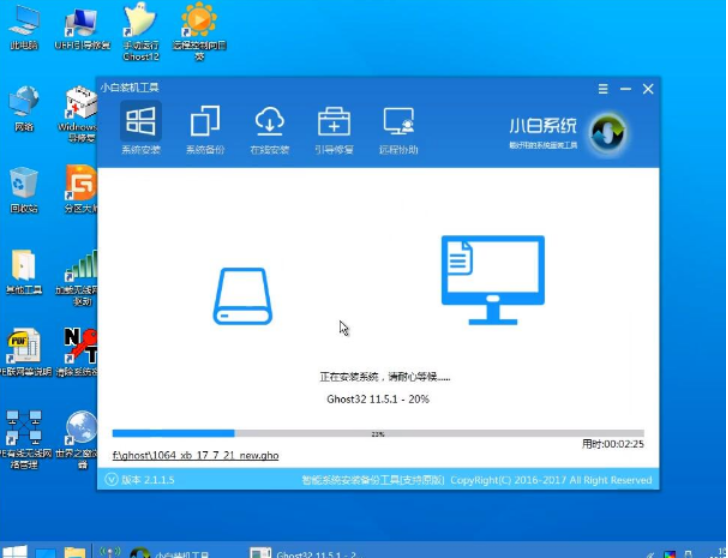This screenshot has height=558, width=728.
Task: Click the hard drive icon in install view
Action: (242, 296)
